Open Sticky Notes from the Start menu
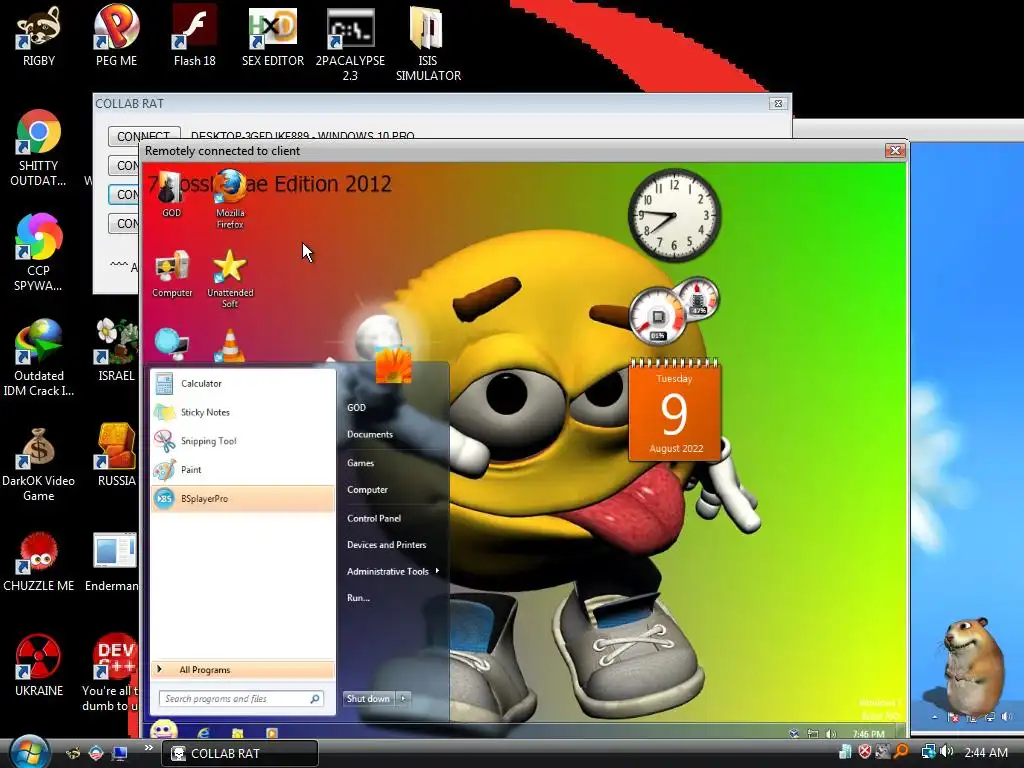 (x=242, y=412)
